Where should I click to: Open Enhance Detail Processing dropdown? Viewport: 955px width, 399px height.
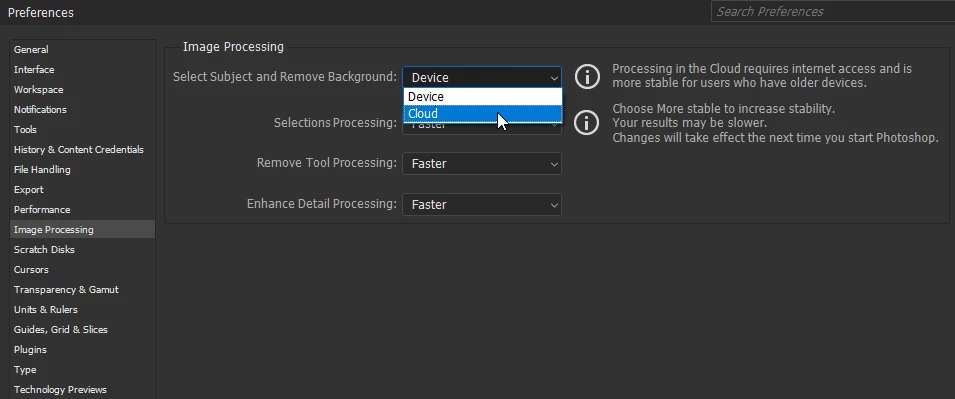tap(482, 205)
